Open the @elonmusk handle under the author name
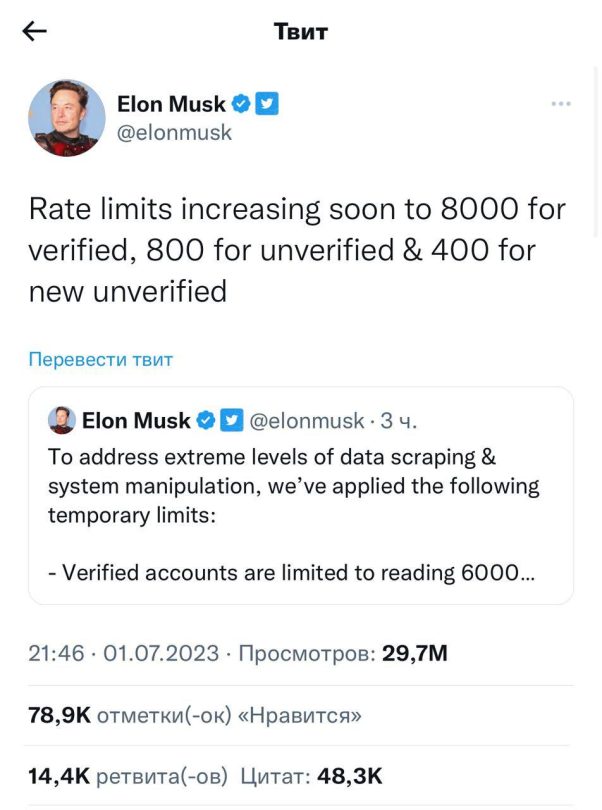 click(x=174, y=133)
